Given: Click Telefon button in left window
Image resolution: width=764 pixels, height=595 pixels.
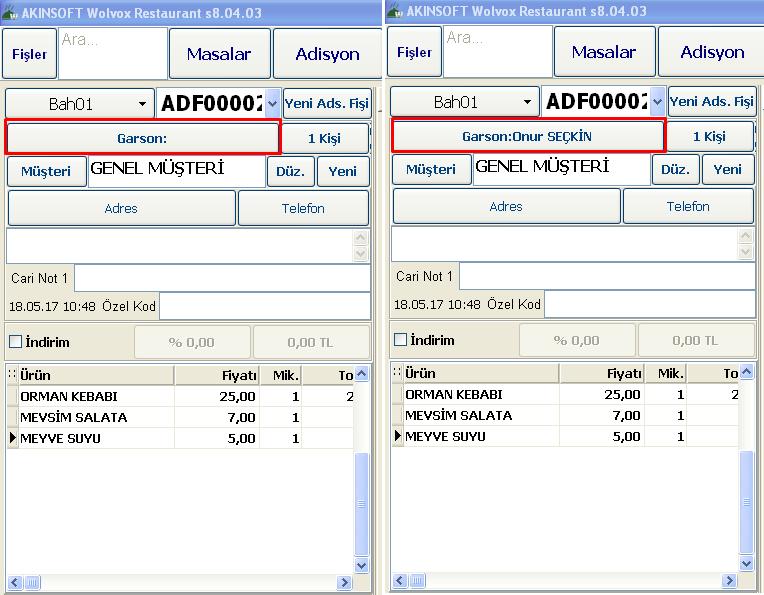Looking at the screenshot, I should [x=303, y=208].
